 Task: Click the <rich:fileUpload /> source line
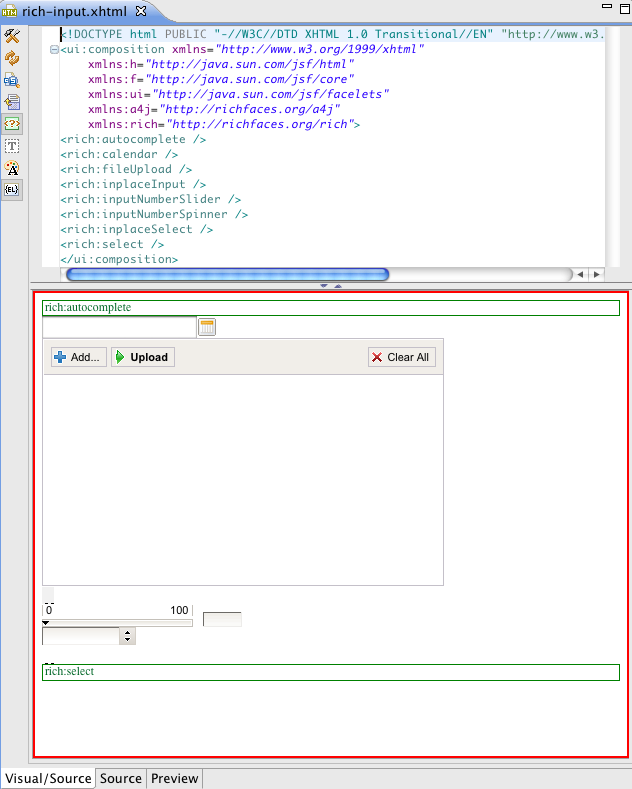126,170
